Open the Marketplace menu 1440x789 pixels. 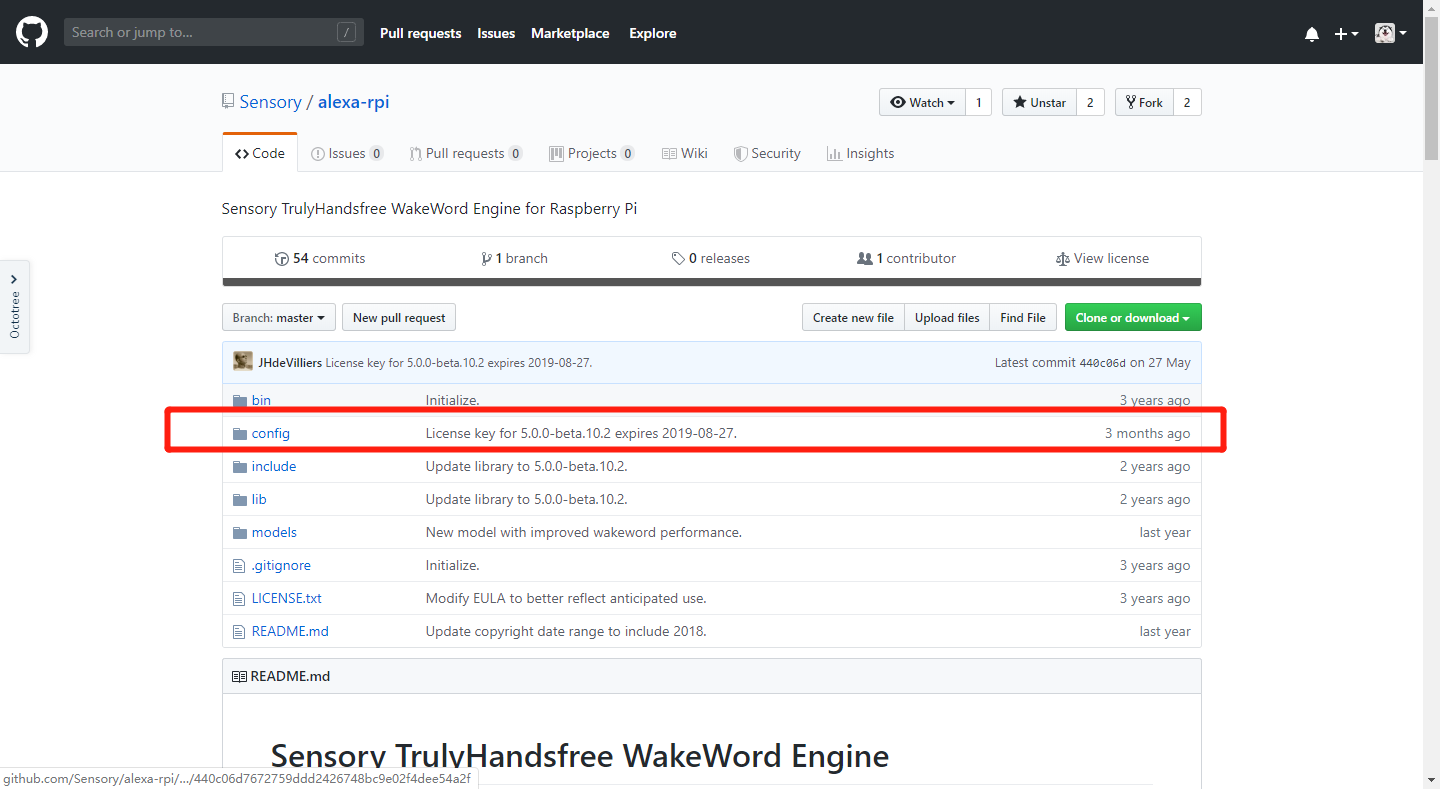(570, 33)
